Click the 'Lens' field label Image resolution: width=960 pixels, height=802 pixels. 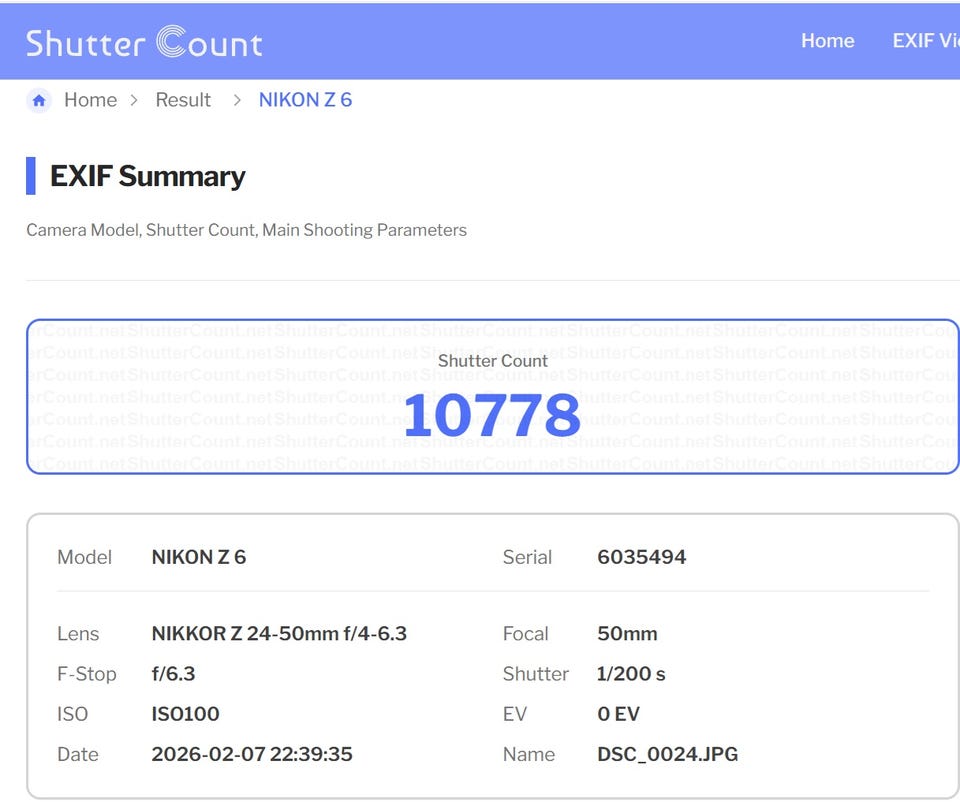point(78,634)
